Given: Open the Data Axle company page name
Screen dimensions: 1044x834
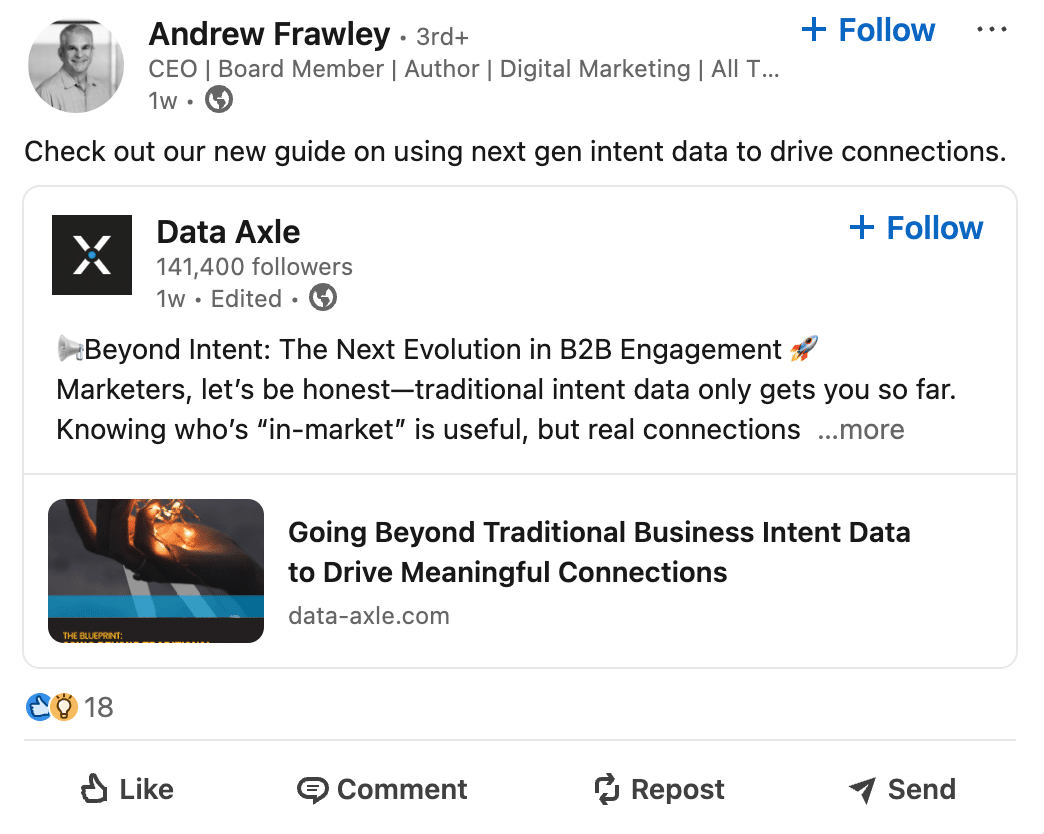Looking at the screenshot, I should pyautogui.click(x=227, y=231).
